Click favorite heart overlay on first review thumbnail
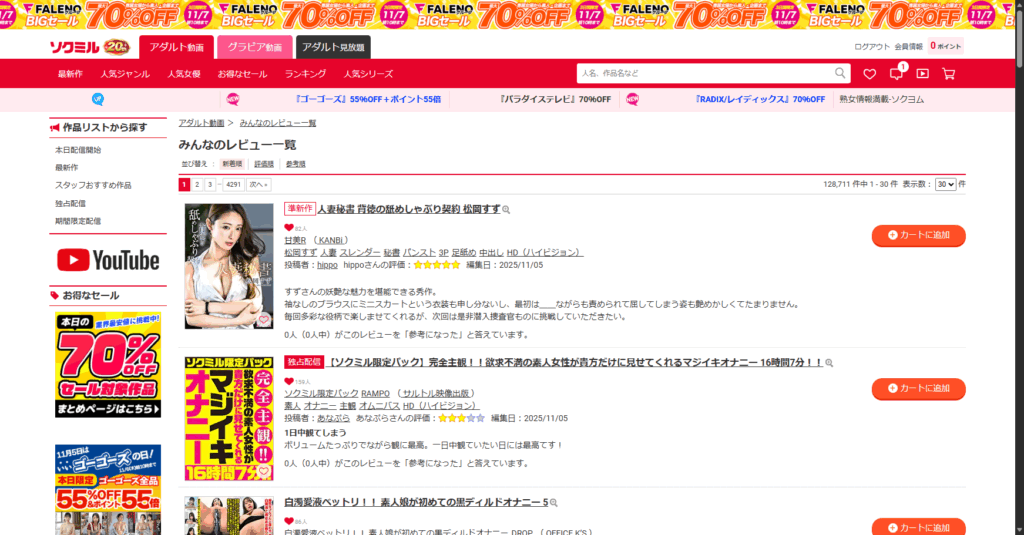The height and width of the screenshot is (535, 1024). pos(263,320)
